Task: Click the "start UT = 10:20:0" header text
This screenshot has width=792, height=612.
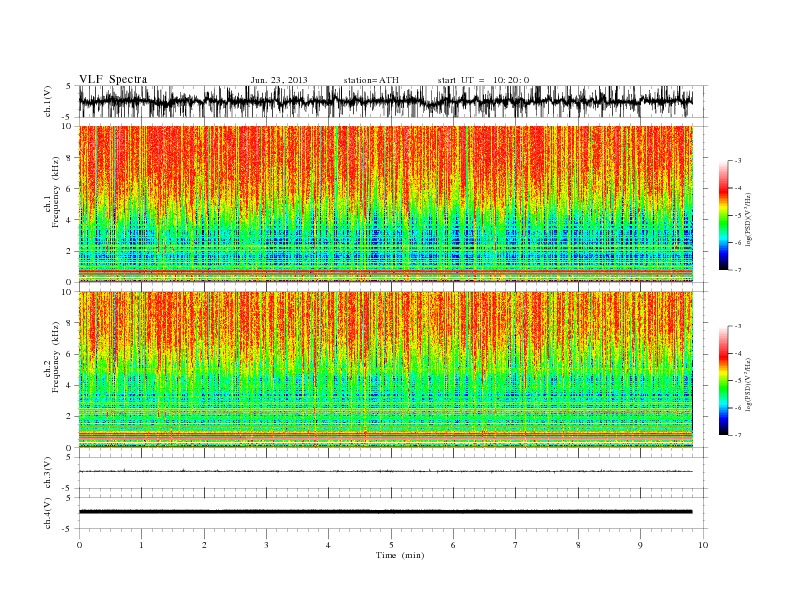Action: click(x=483, y=80)
